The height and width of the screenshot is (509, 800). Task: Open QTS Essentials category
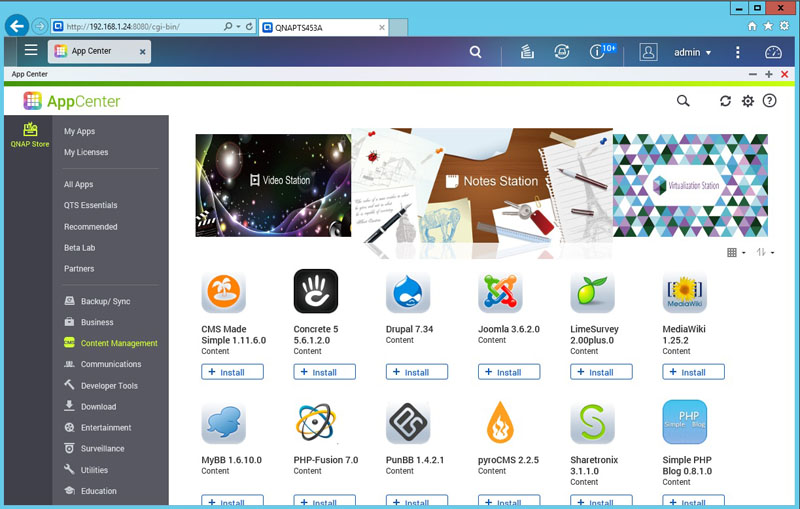pos(90,205)
